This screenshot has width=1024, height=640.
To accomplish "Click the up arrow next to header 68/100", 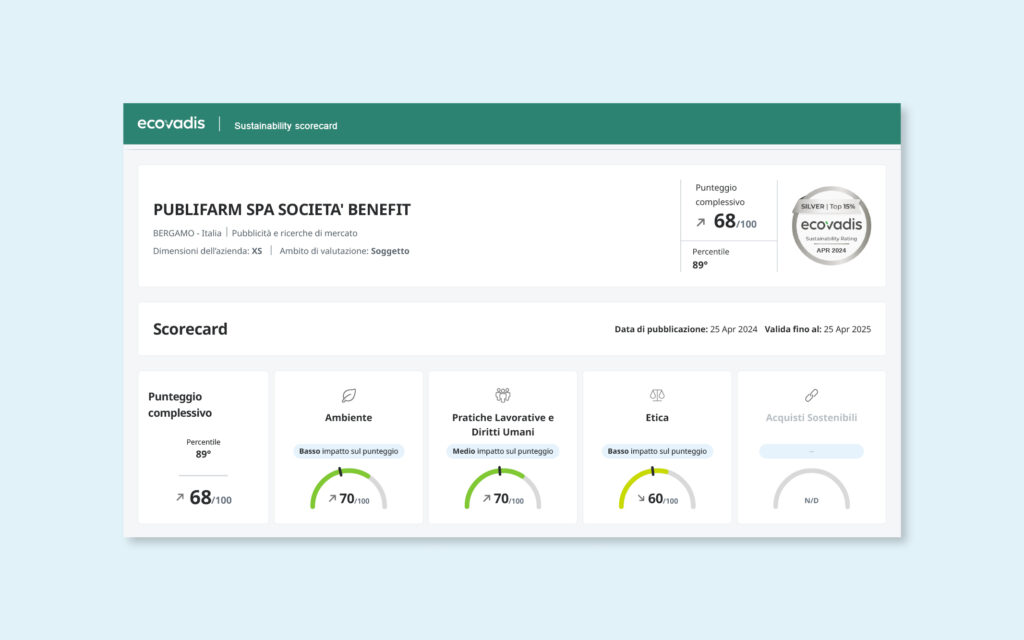I will click(701, 223).
